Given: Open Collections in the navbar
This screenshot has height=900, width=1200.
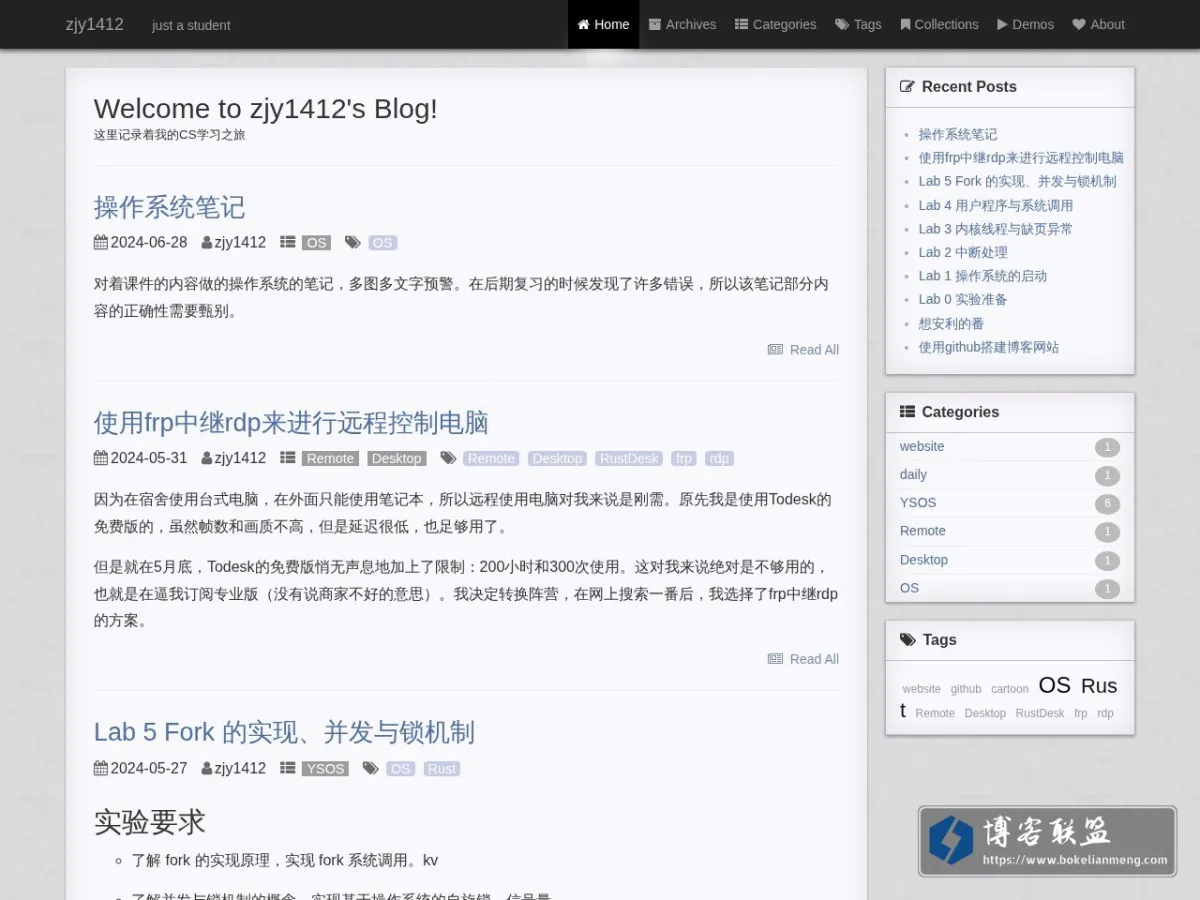Looking at the screenshot, I should point(939,24).
